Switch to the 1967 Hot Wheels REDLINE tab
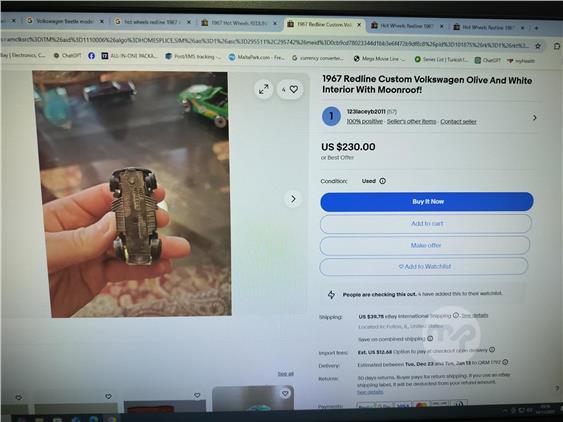 [x=239, y=23]
